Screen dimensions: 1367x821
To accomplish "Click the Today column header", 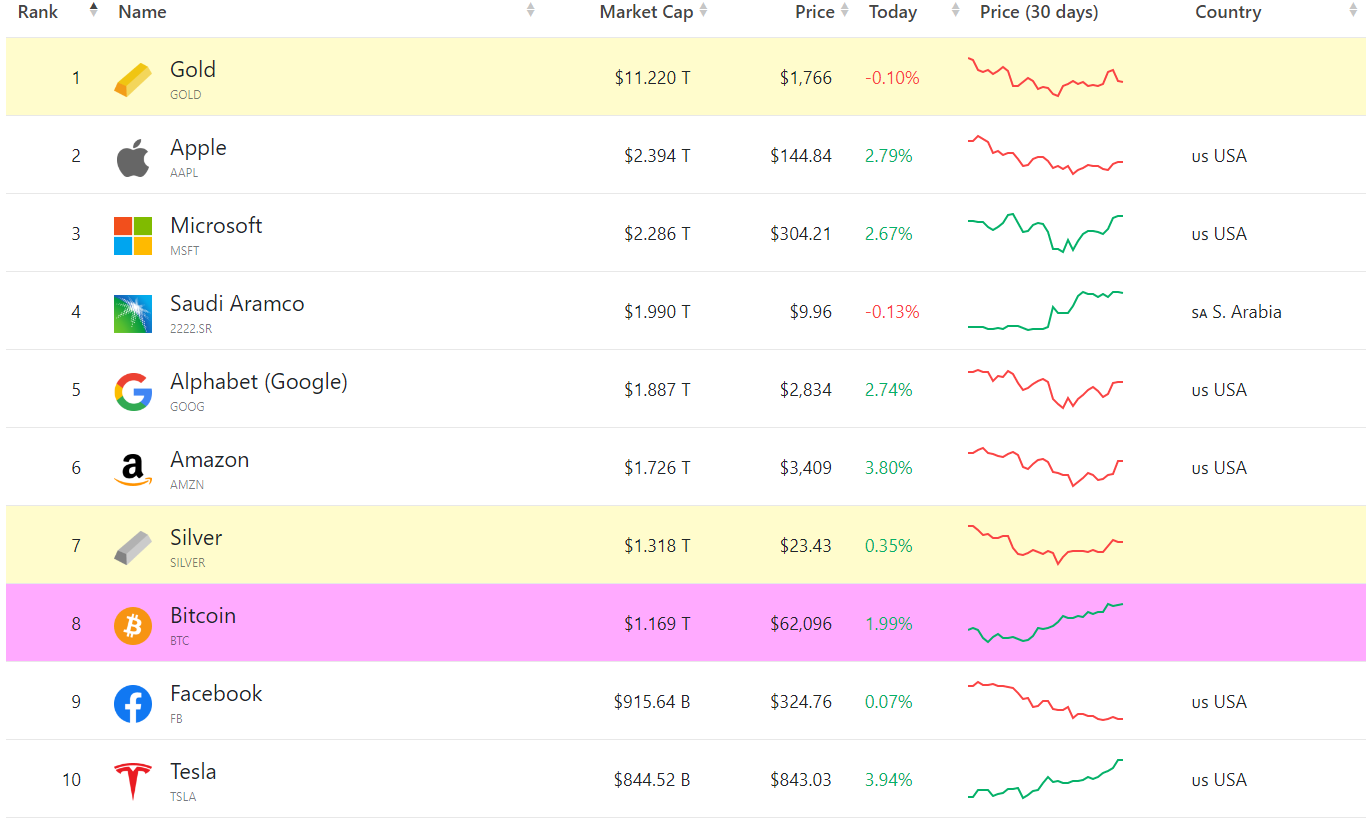I will click(x=893, y=12).
